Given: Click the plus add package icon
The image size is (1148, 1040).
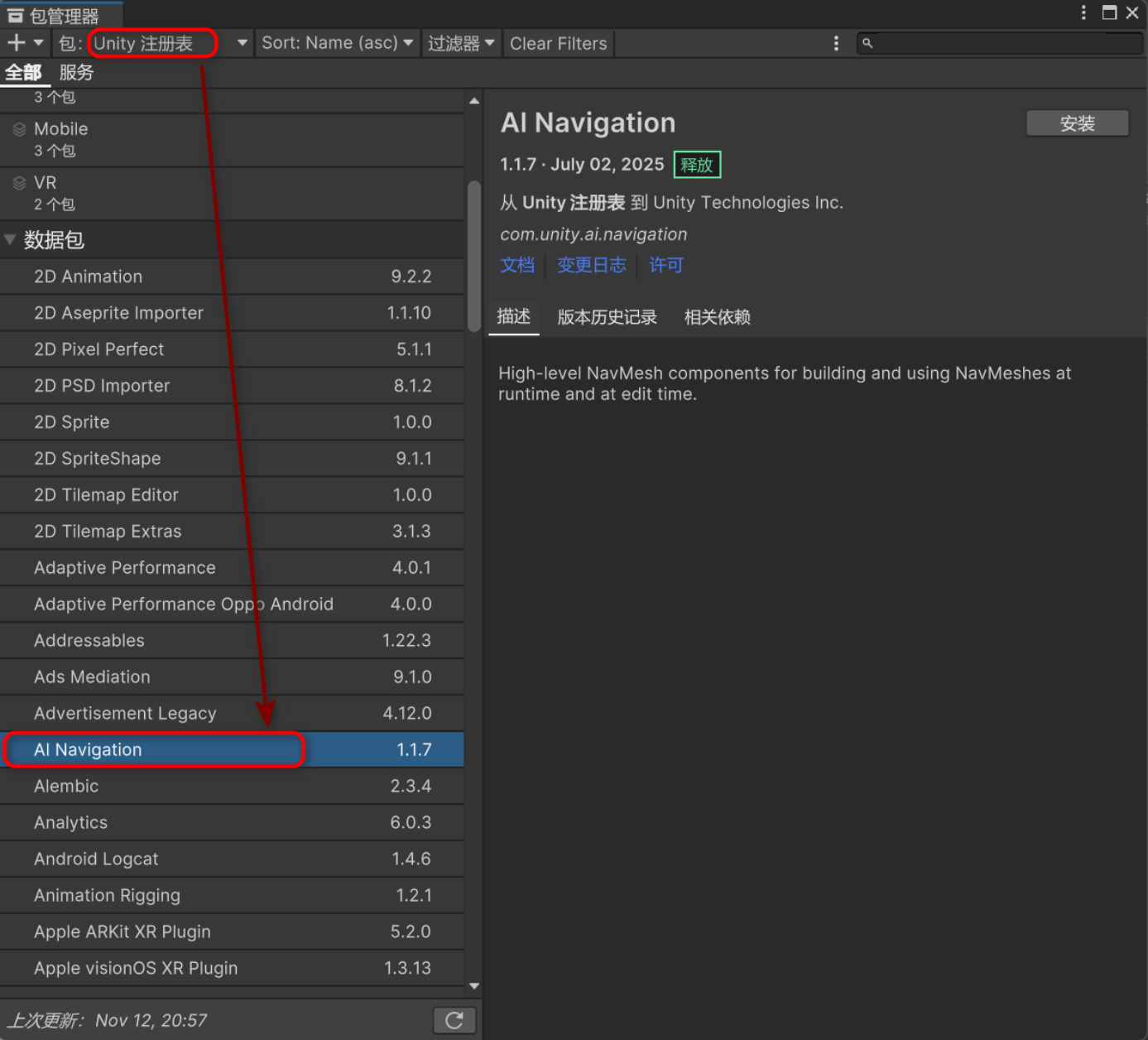Looking at the screenshot, I should pyautogui.click(x=17, y=43).
